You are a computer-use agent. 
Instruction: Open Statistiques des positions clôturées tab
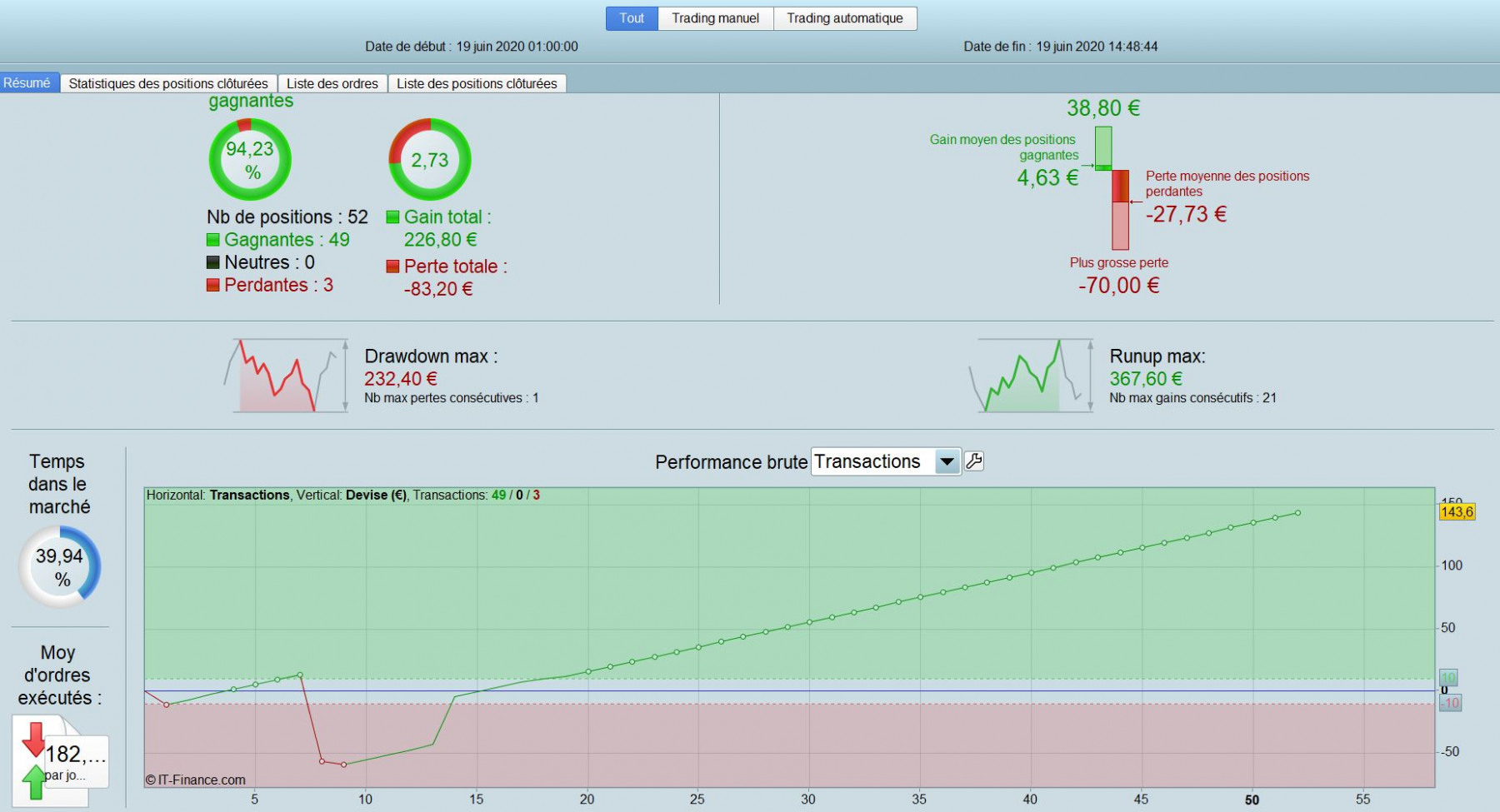click(x=168, y=83)
